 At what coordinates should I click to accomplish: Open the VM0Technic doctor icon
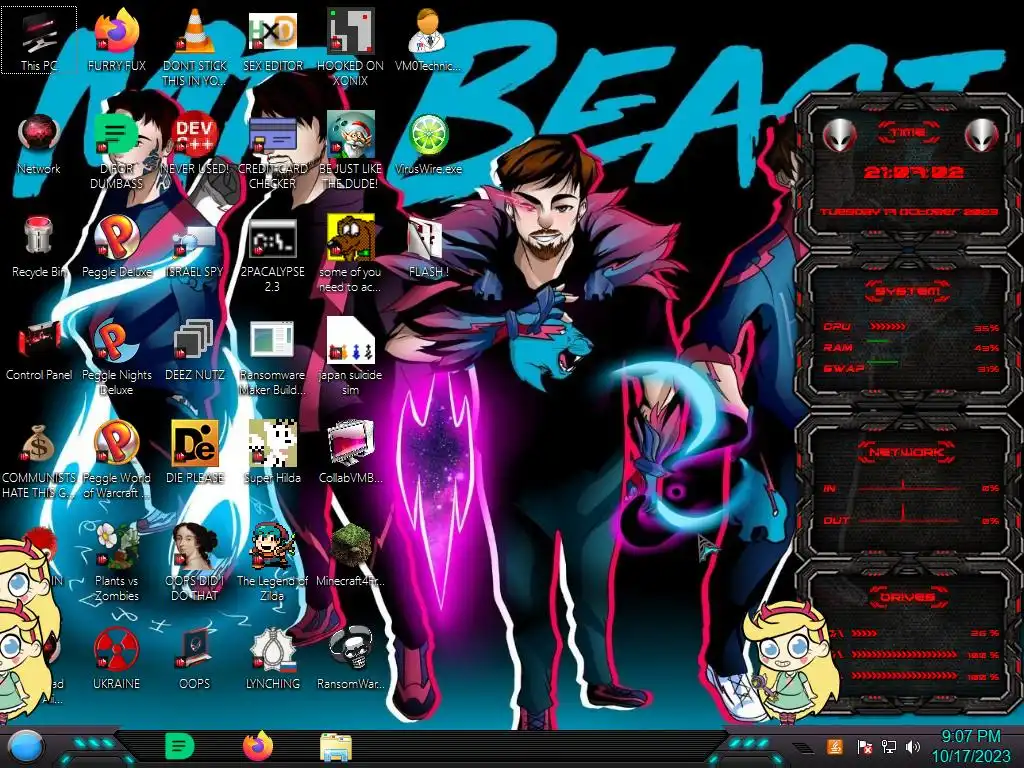(x=427, y=39)
